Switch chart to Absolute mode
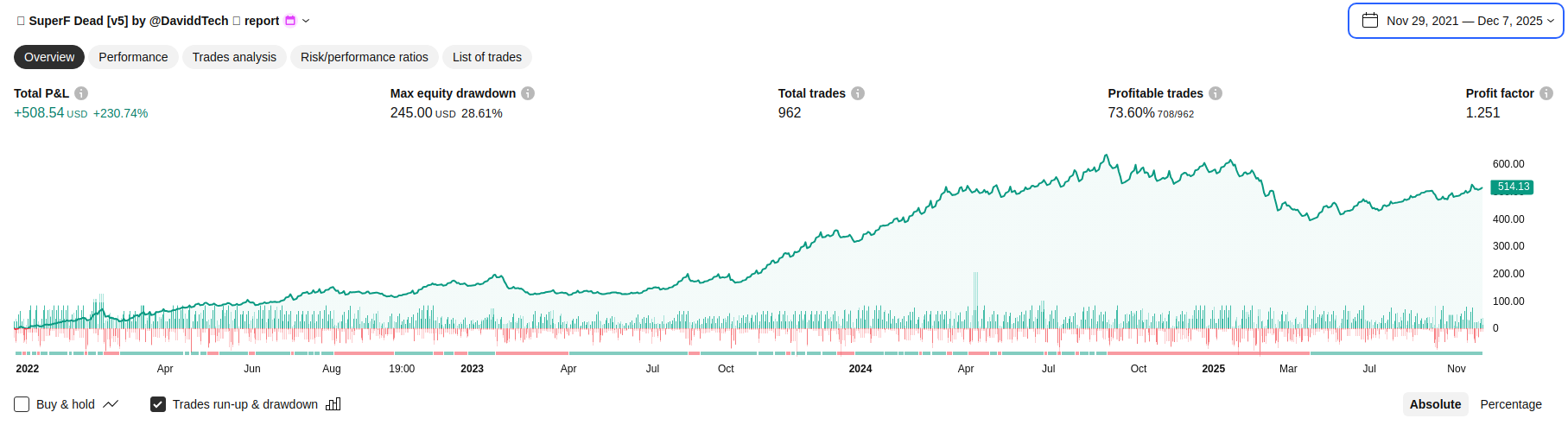 [x=1435, y=404]
